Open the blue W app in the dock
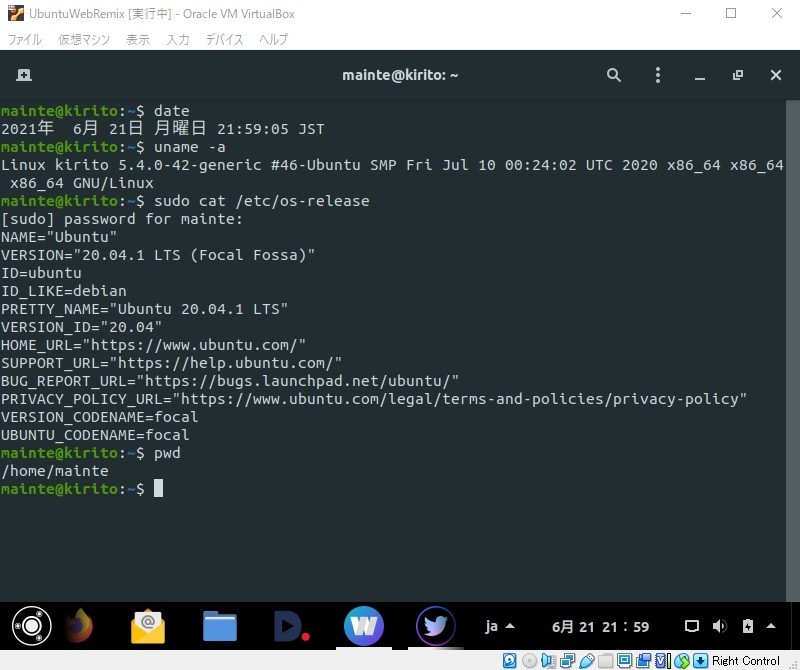The height and width of the screenshot is (670, 800). tap(363, 626)
